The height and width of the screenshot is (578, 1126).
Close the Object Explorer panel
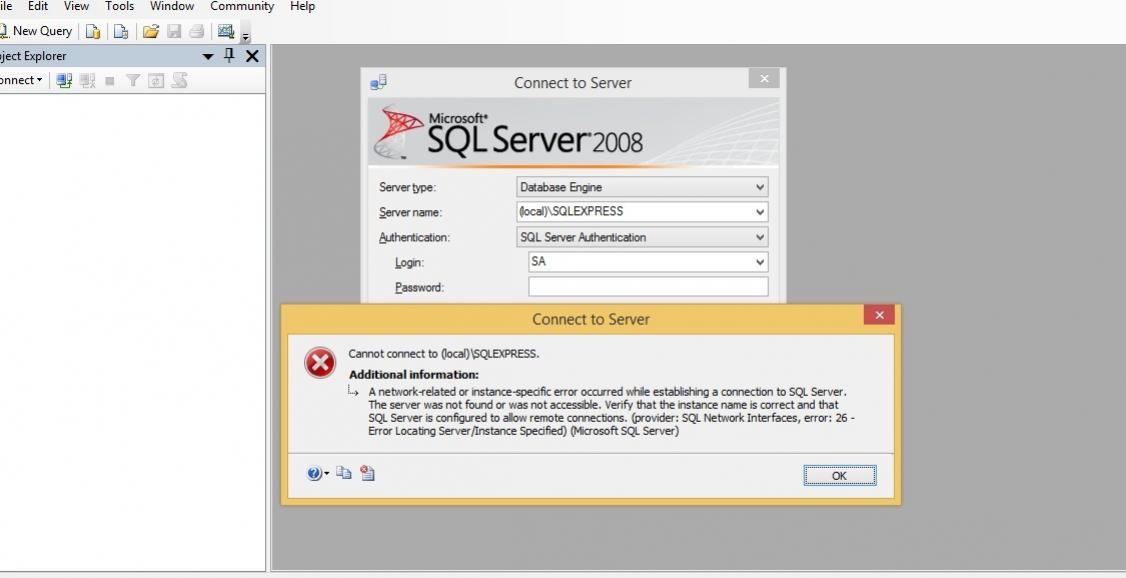coord(252,56)
